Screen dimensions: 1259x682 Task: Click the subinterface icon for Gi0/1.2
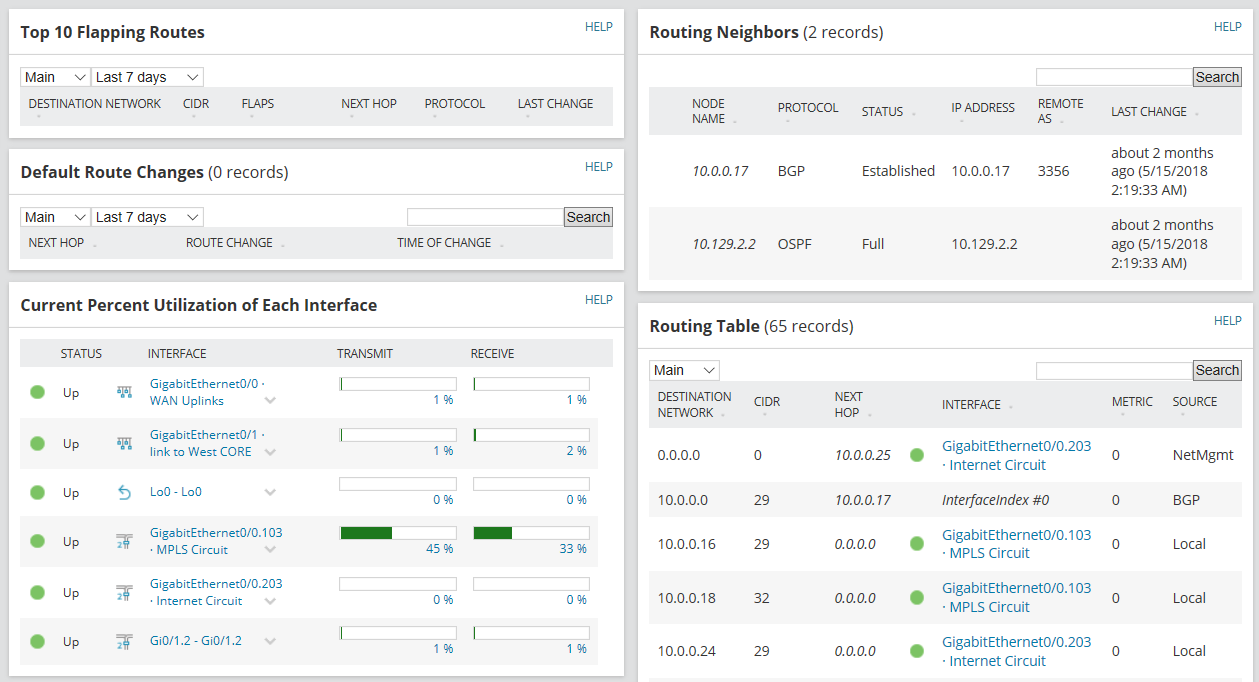pyautogui.click(x=125, y=641)
